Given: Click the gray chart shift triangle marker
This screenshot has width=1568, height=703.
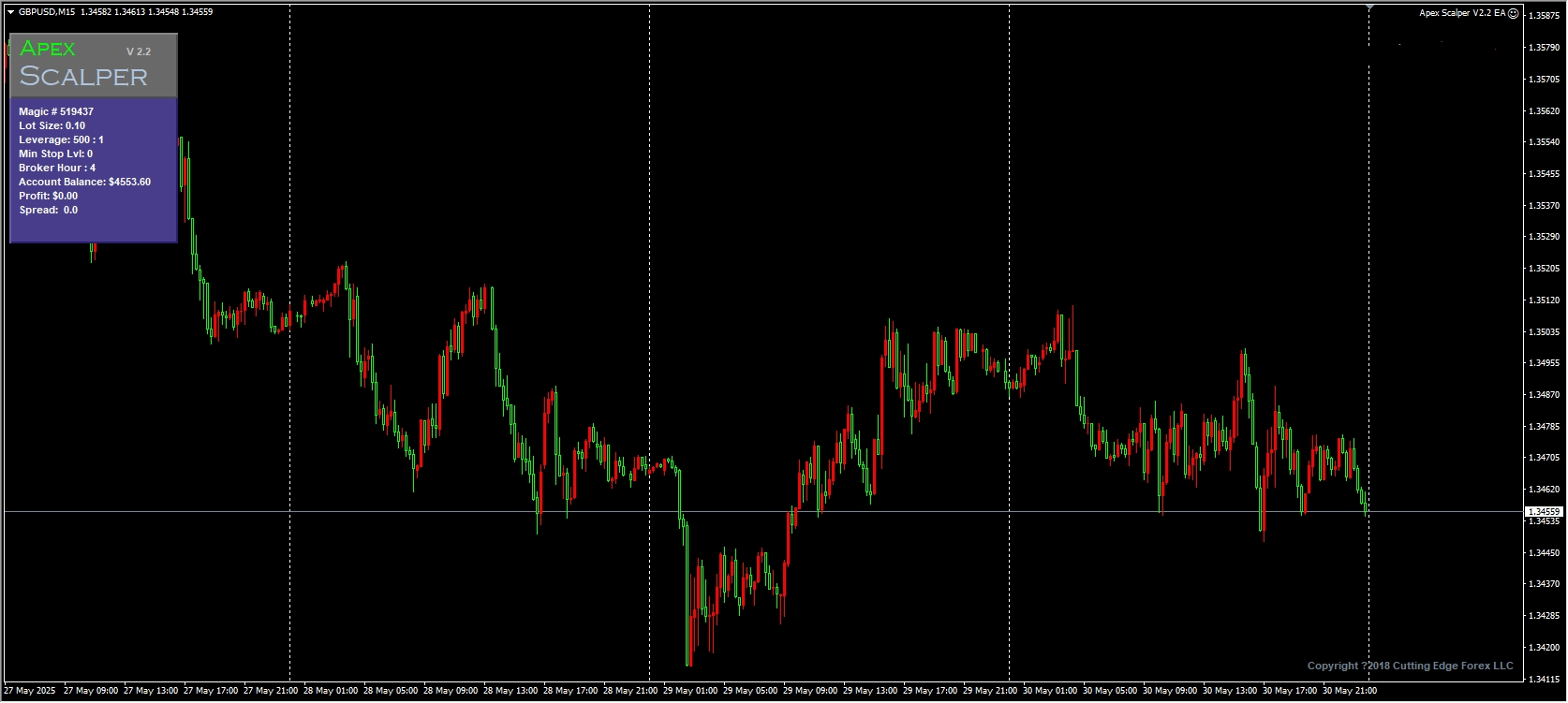Looking at the screenshot, I should click(1369, 7).
